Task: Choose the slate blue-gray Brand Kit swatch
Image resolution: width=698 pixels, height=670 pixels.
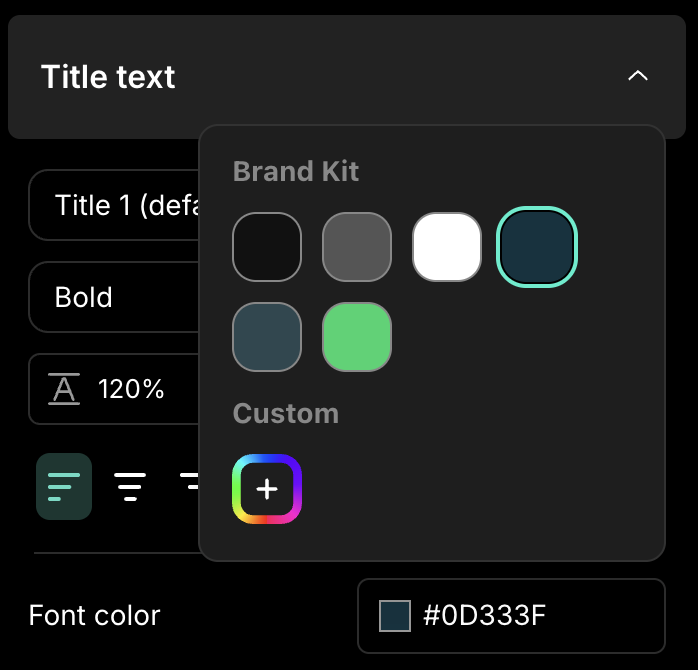Action: 267,337
